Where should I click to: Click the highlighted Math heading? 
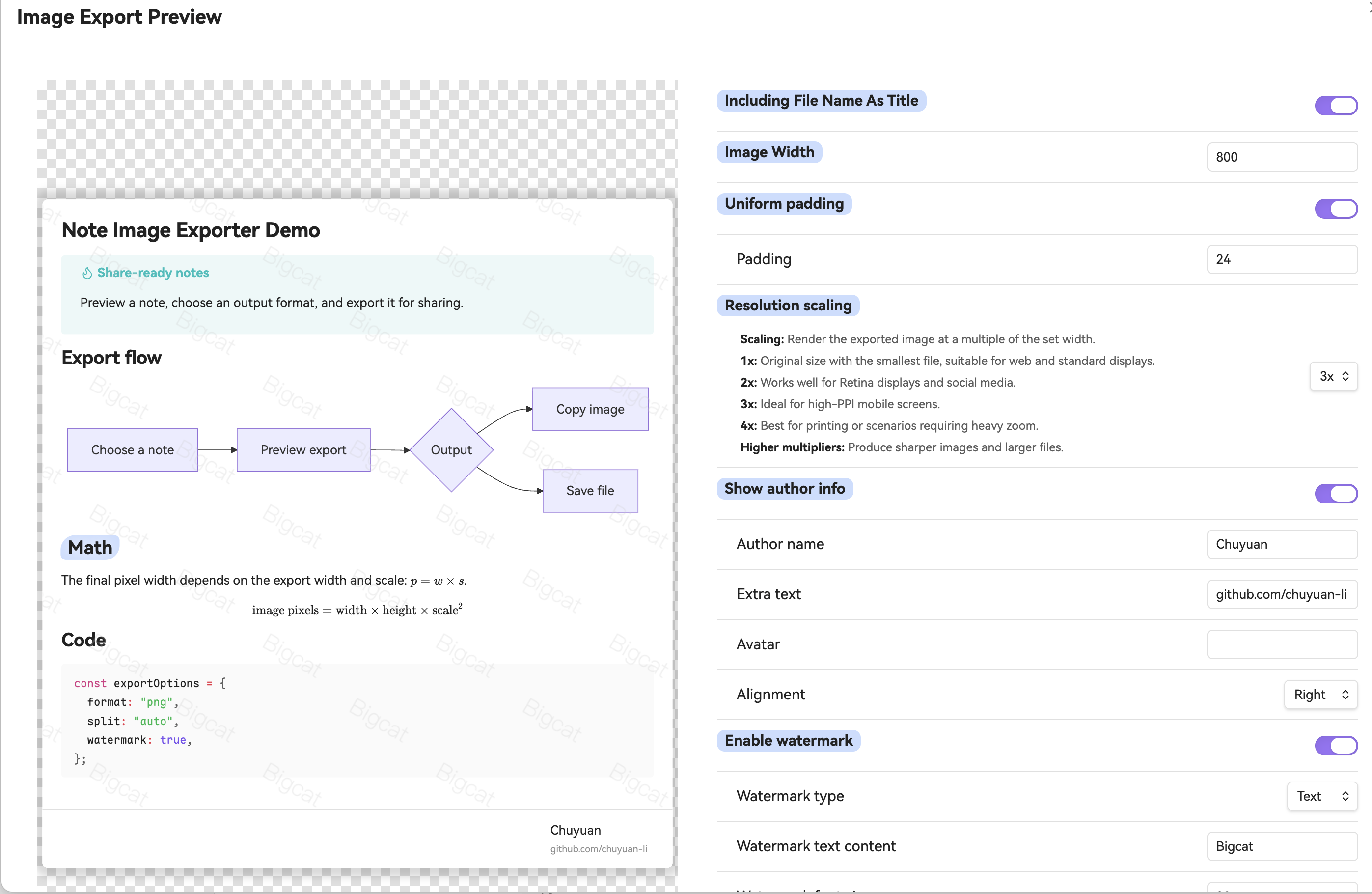coord(90,547)
